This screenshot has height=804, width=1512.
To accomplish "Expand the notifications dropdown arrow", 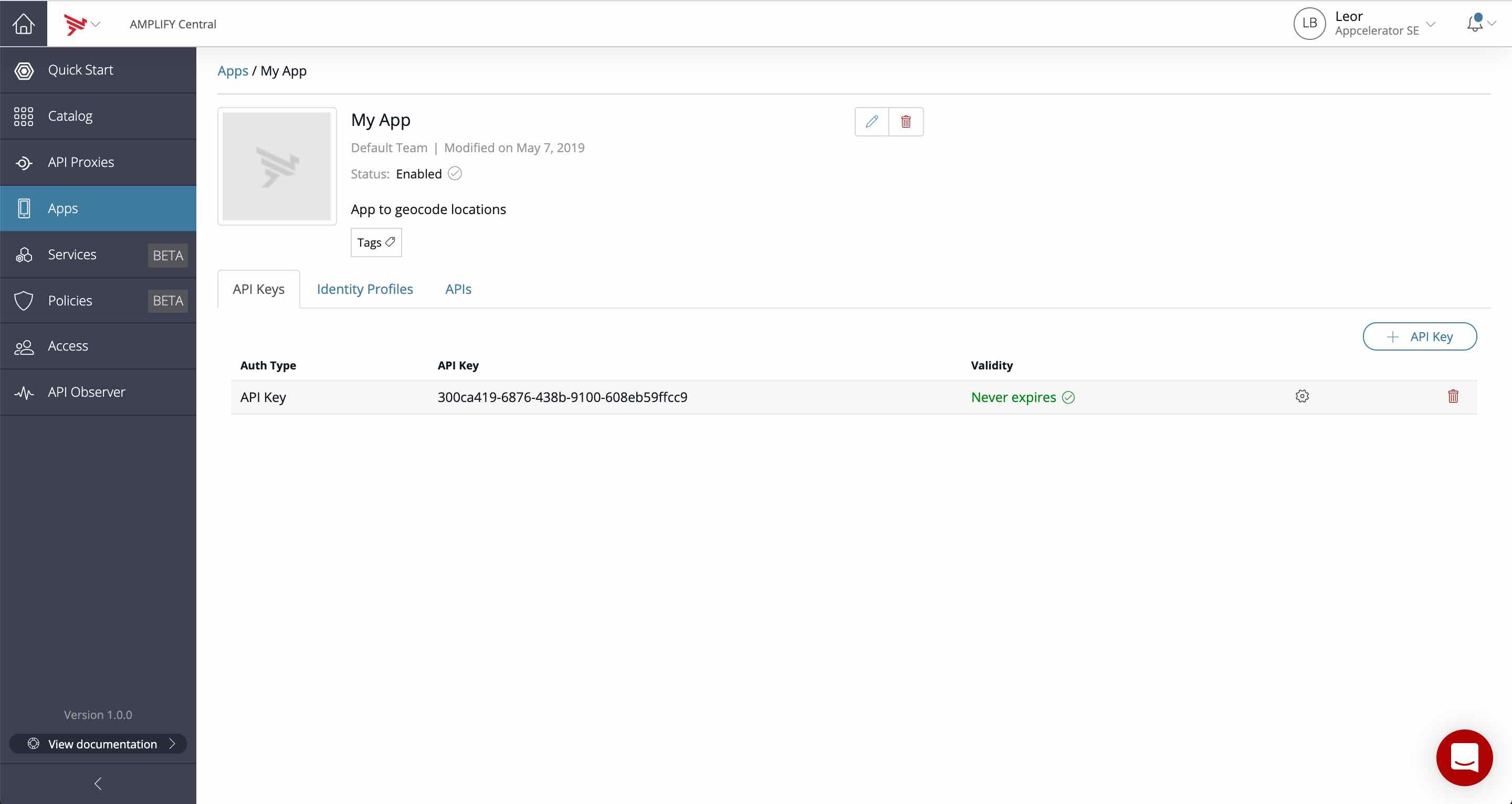I will point(1492,24).
